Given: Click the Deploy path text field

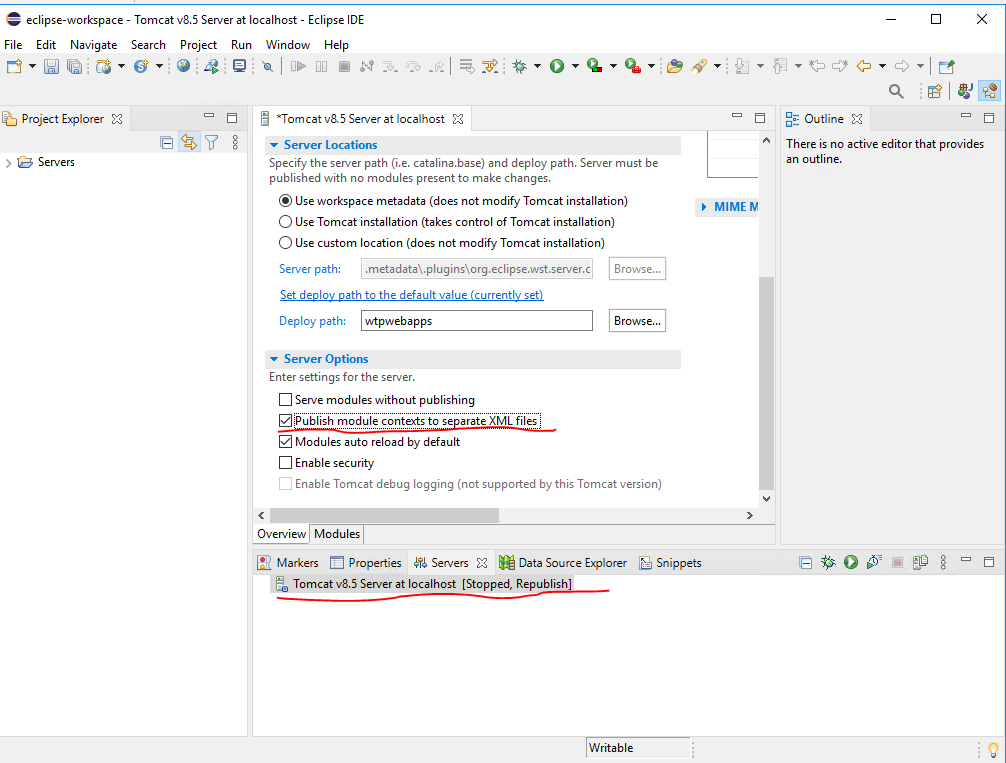Looking at the screenshot, I should pos(477,321).
